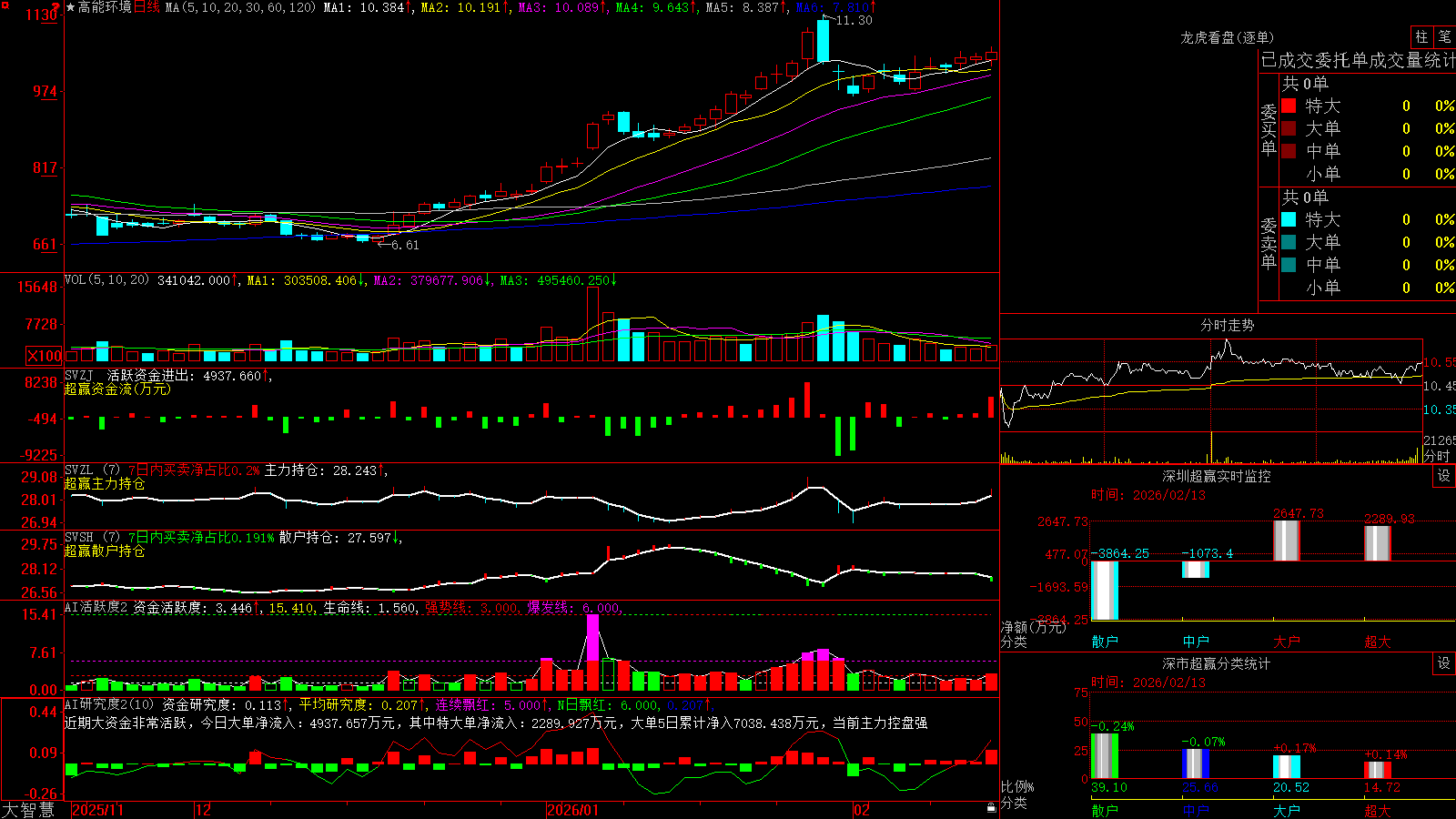
Task: Click the 超赢主力持仓 label
Action: (105, 483)
